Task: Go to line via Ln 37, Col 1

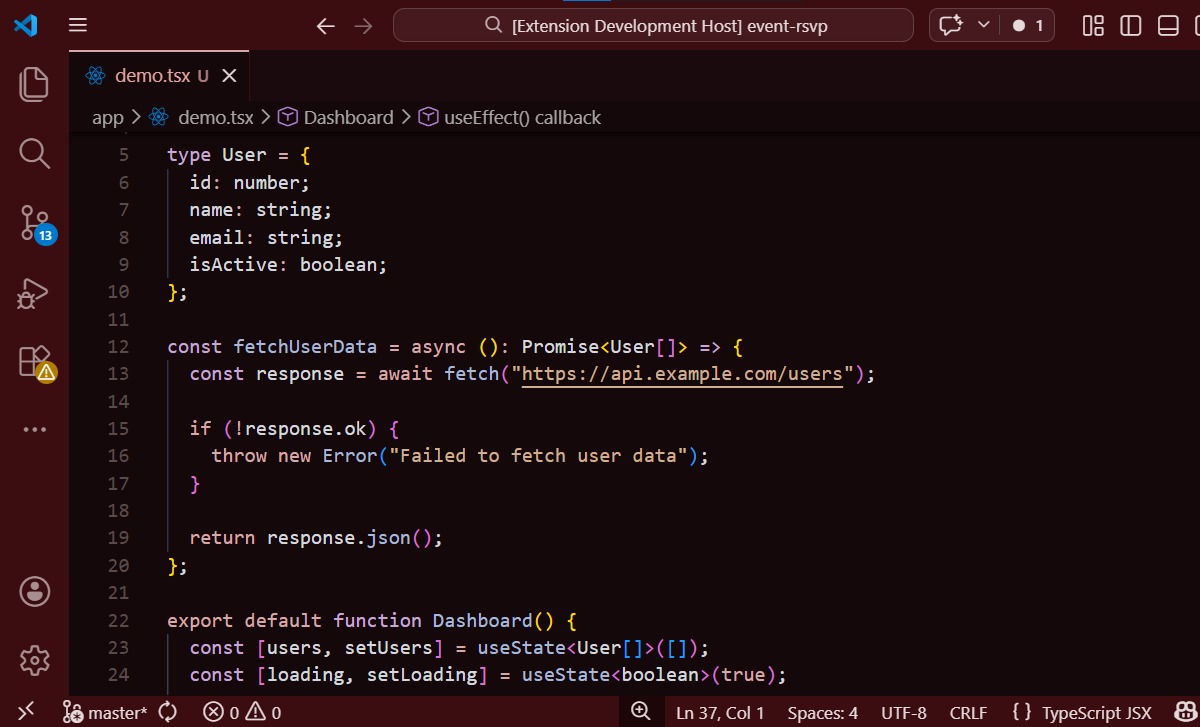Action: (x=720, y=712)
